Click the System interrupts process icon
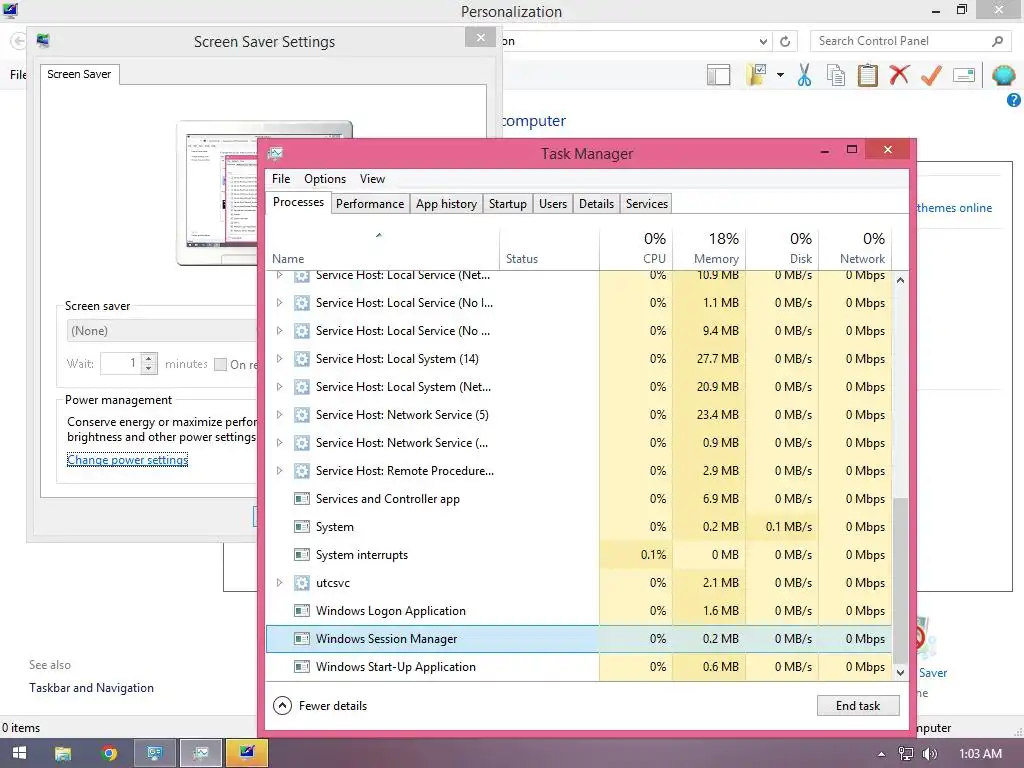Viewport: 1024px width, 768px height. tap(302, 555)
